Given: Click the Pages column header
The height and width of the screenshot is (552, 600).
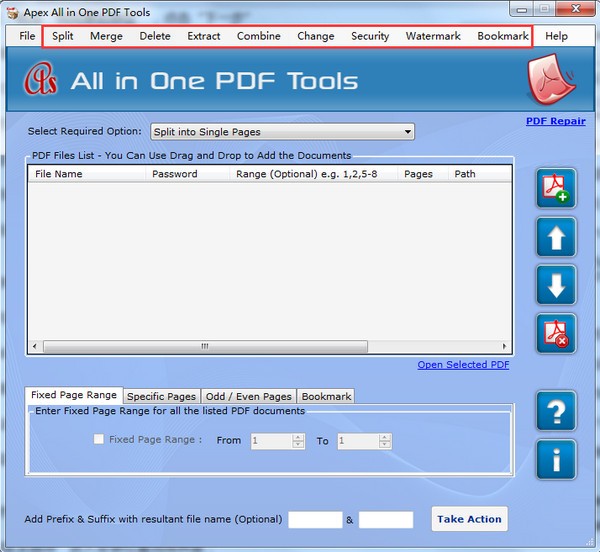Looking at the screenshot, I should click(423, 174).
